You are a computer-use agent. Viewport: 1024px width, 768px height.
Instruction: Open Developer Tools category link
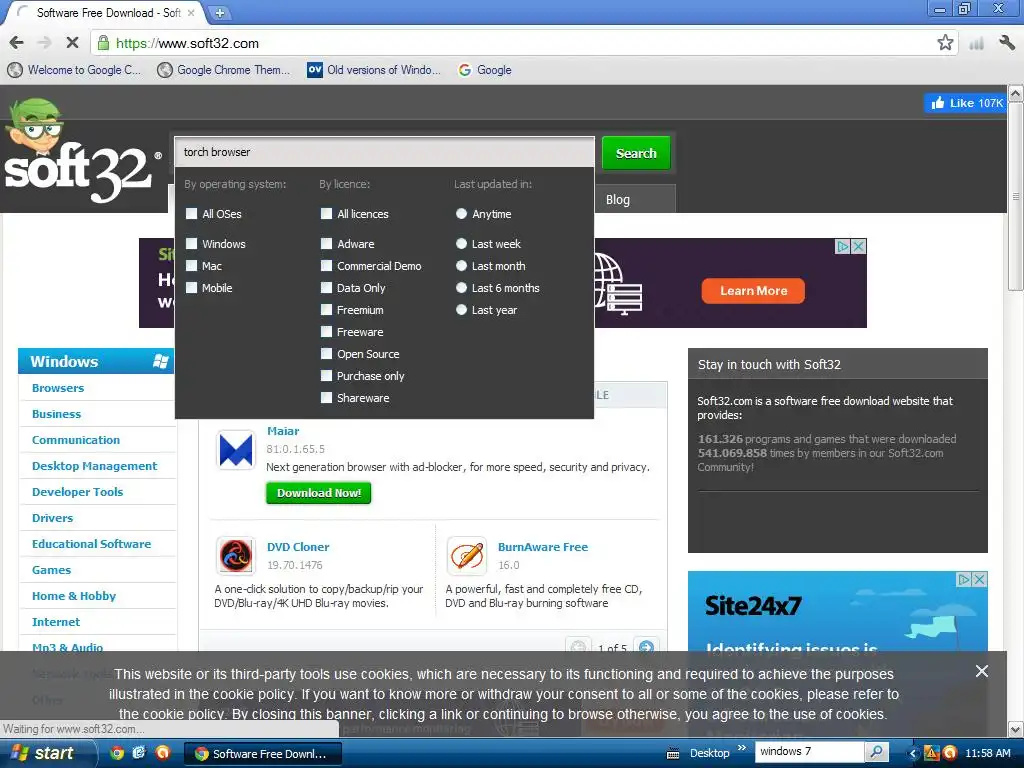(77, 492)
